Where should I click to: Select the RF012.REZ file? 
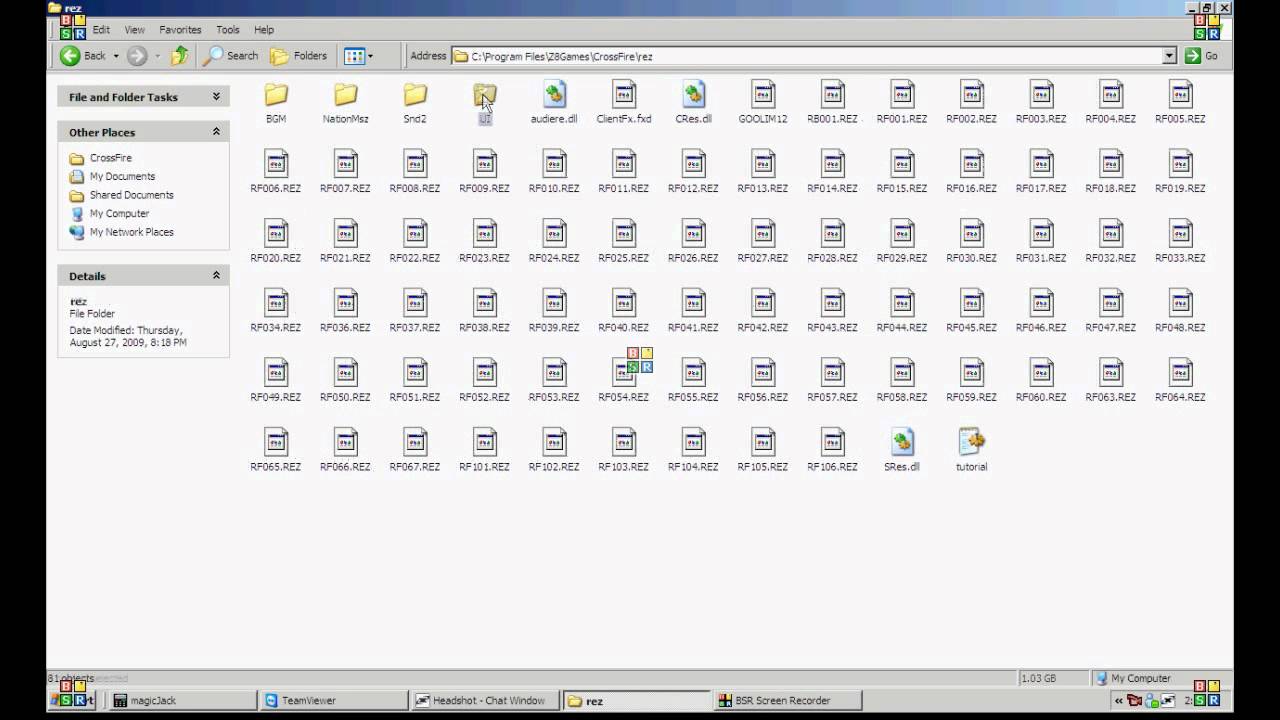694,173
